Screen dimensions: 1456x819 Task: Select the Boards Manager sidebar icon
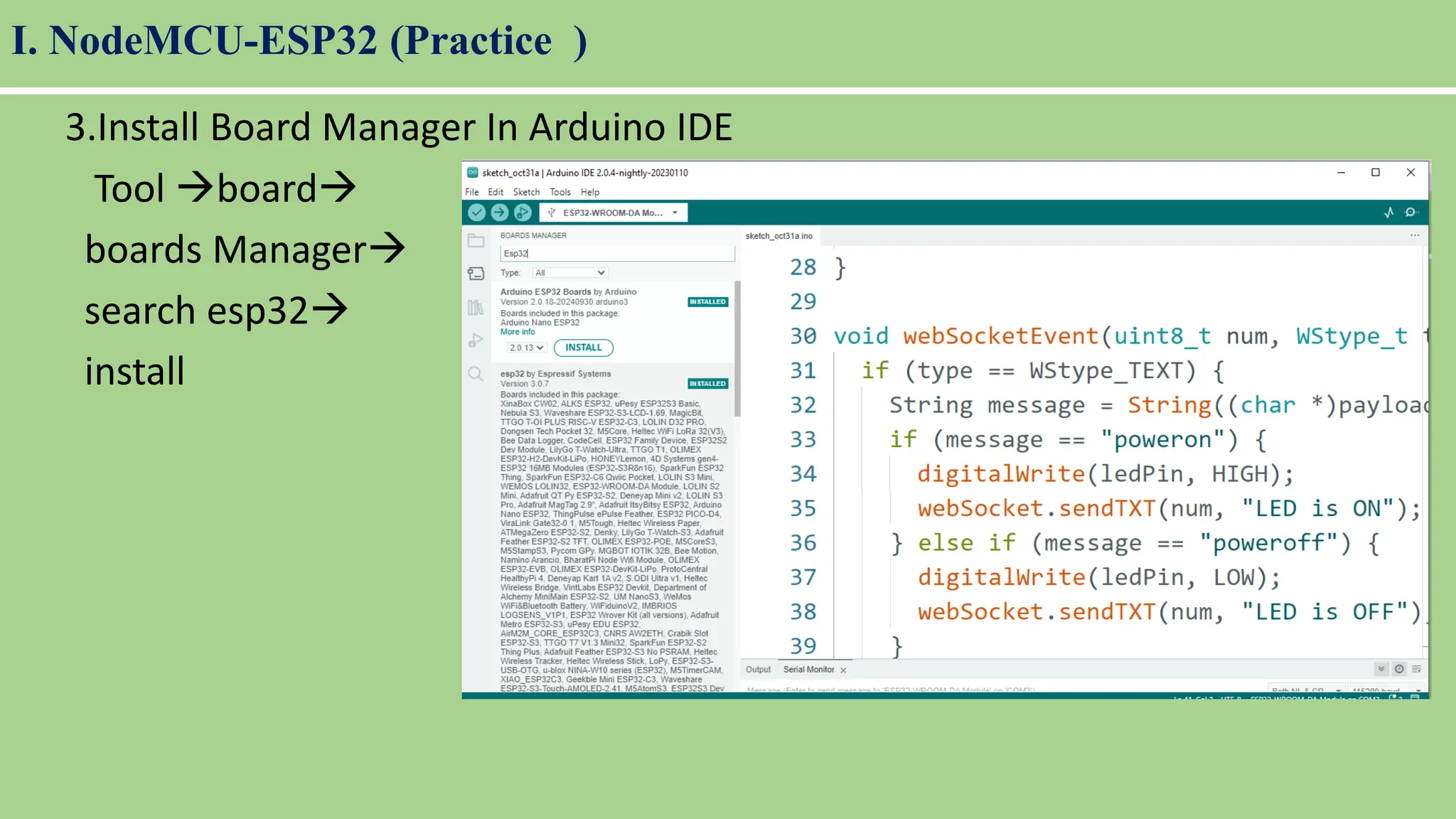pyautogui.click(x=476, y=274)
